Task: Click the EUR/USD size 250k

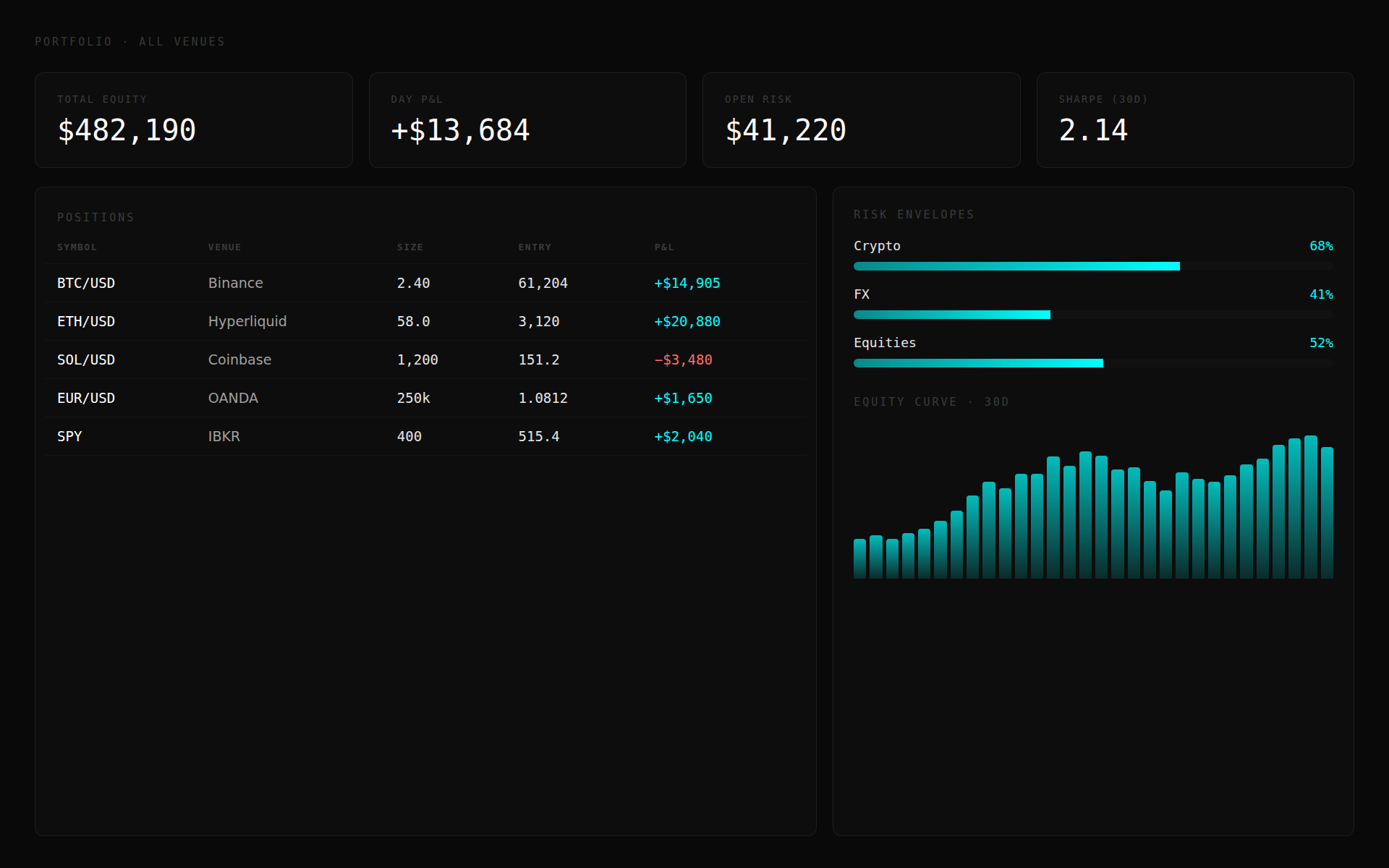Action: click(x=413, y=399)
